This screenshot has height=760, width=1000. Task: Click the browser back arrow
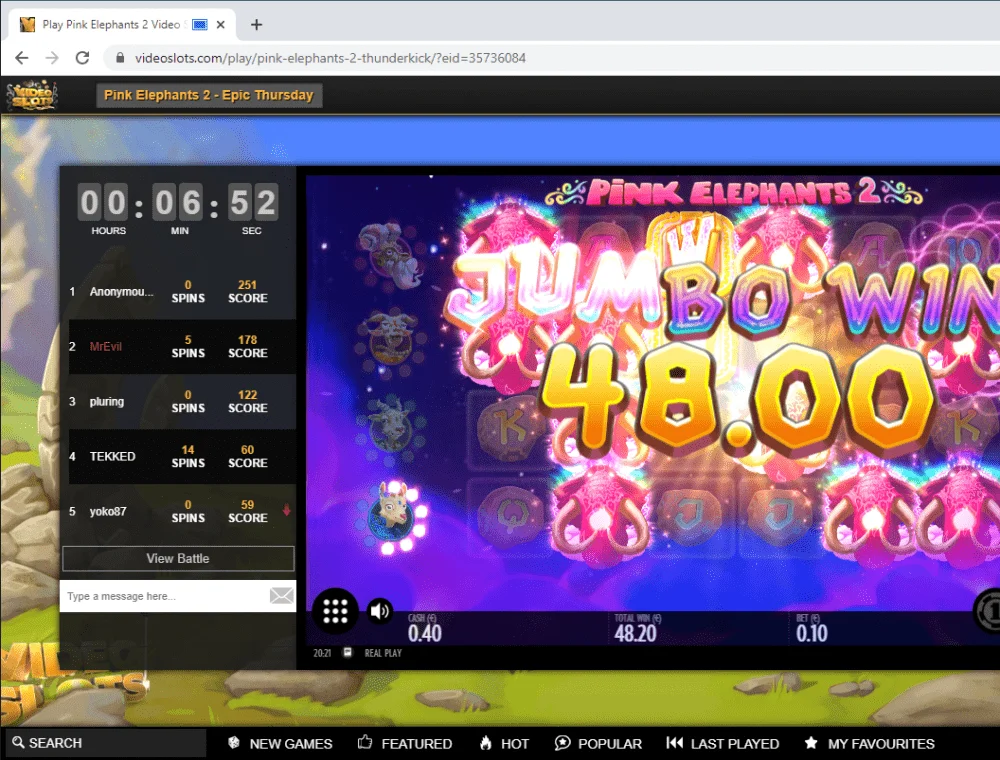tap(22, 58)
